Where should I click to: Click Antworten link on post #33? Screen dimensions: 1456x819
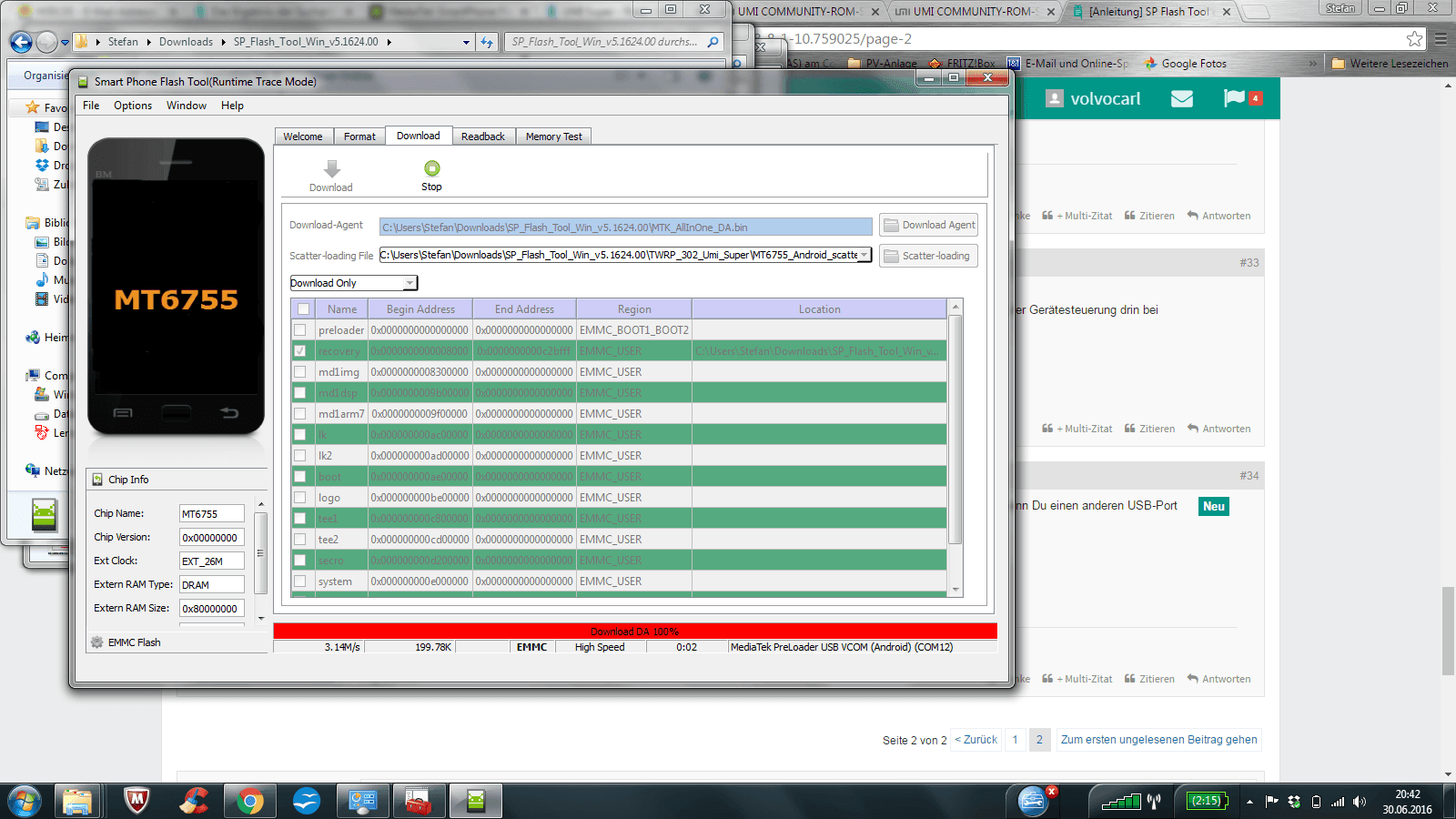pyautogui.click(x=1219, y=429)
